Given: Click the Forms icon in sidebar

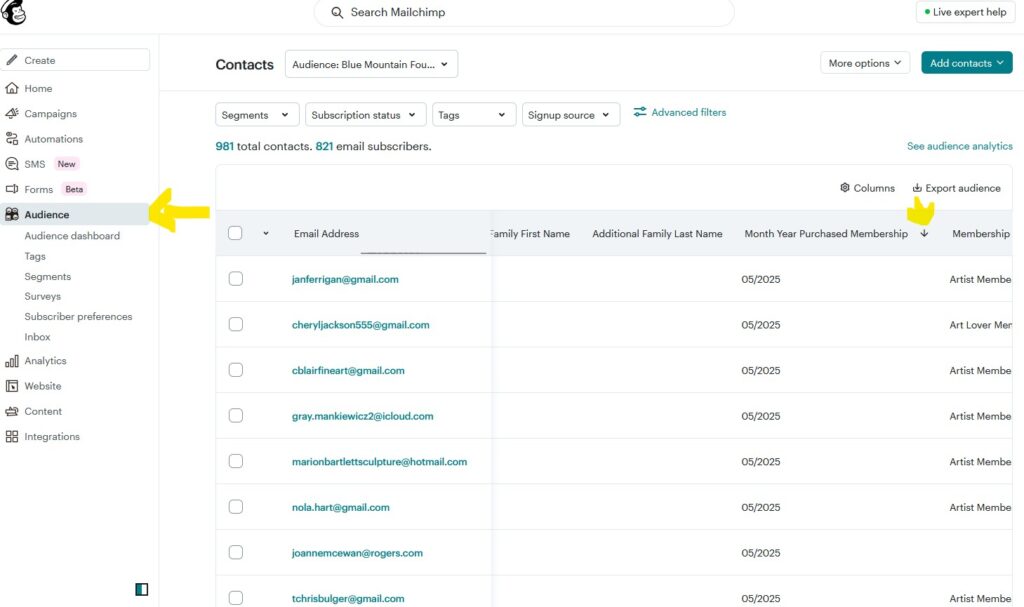Looking at the screenshot, I should [x=12, y=189].
